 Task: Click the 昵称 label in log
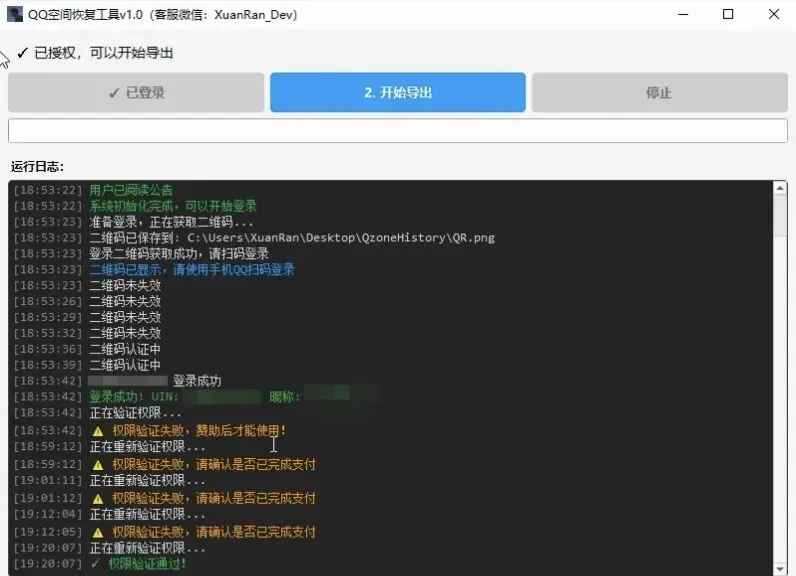284,397
